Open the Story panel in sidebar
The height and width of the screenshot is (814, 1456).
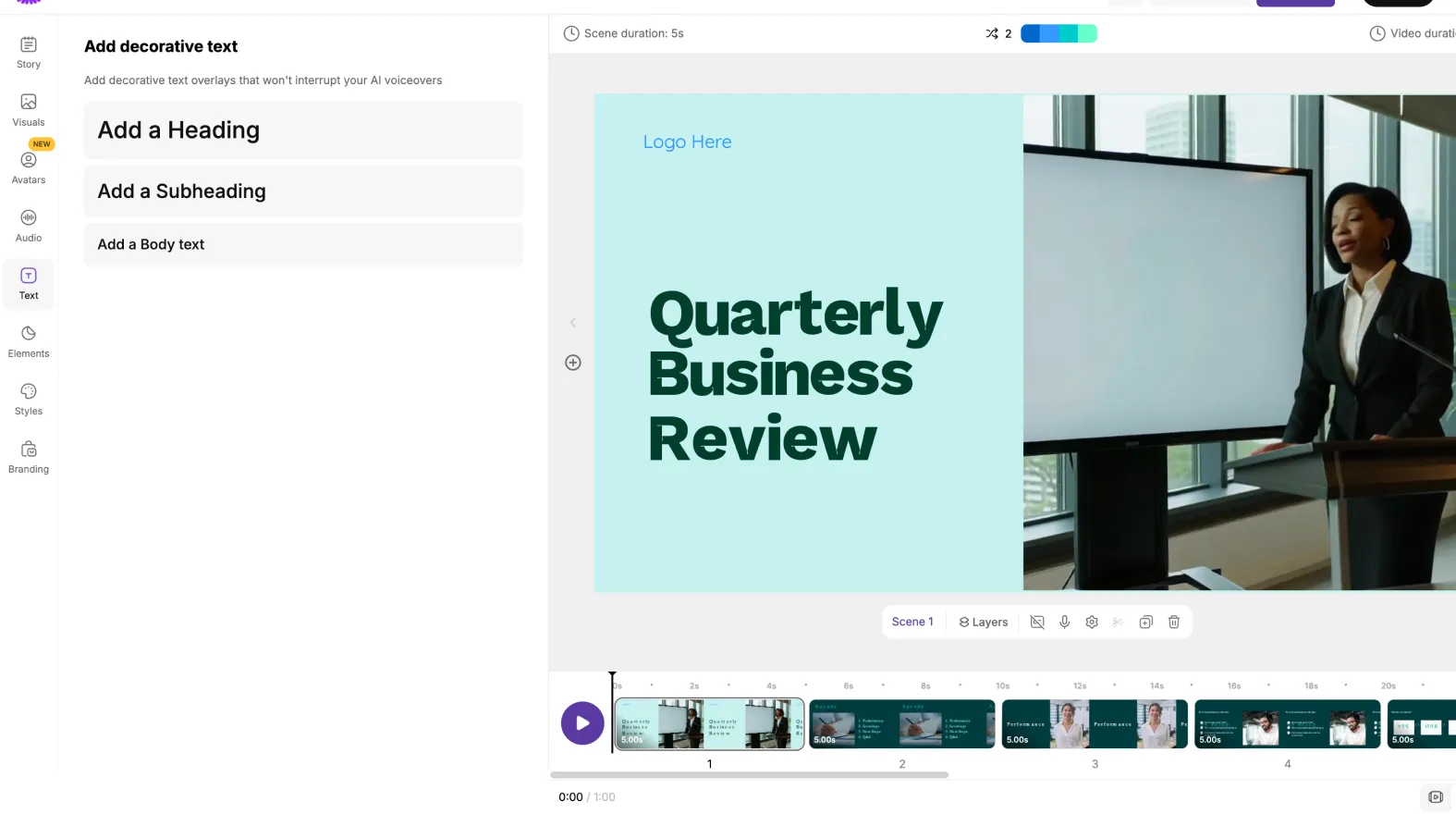(29, 52)
